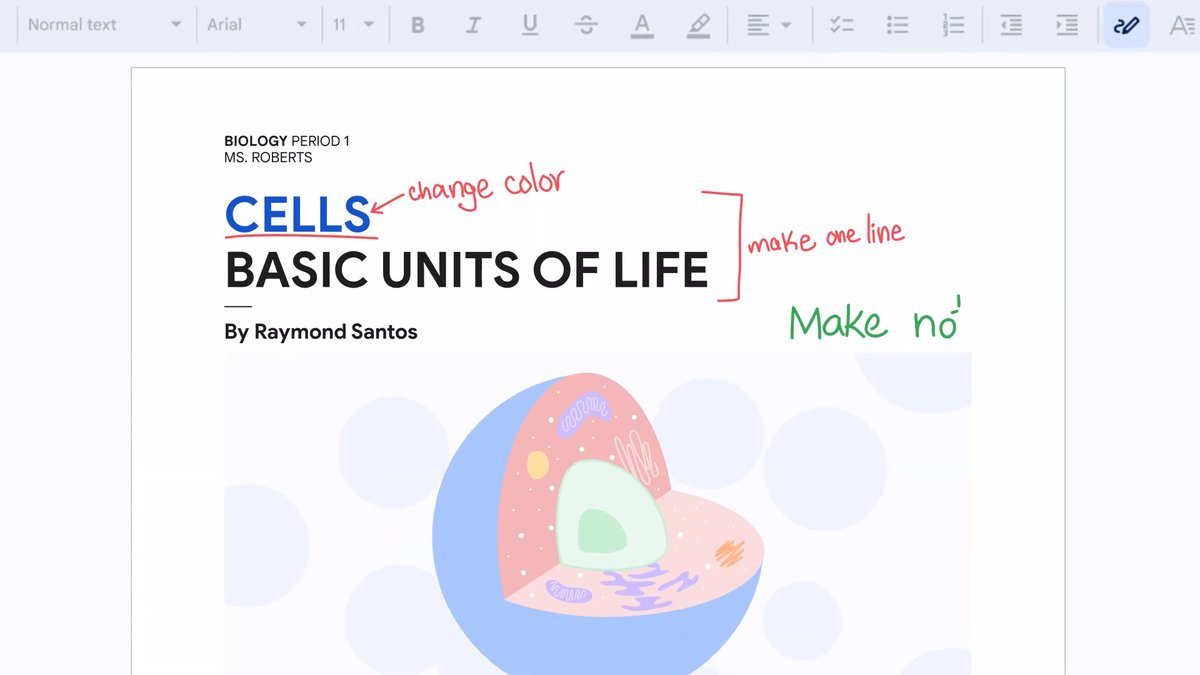Open the font size 11 dropdown

click(x=353, y=25)
